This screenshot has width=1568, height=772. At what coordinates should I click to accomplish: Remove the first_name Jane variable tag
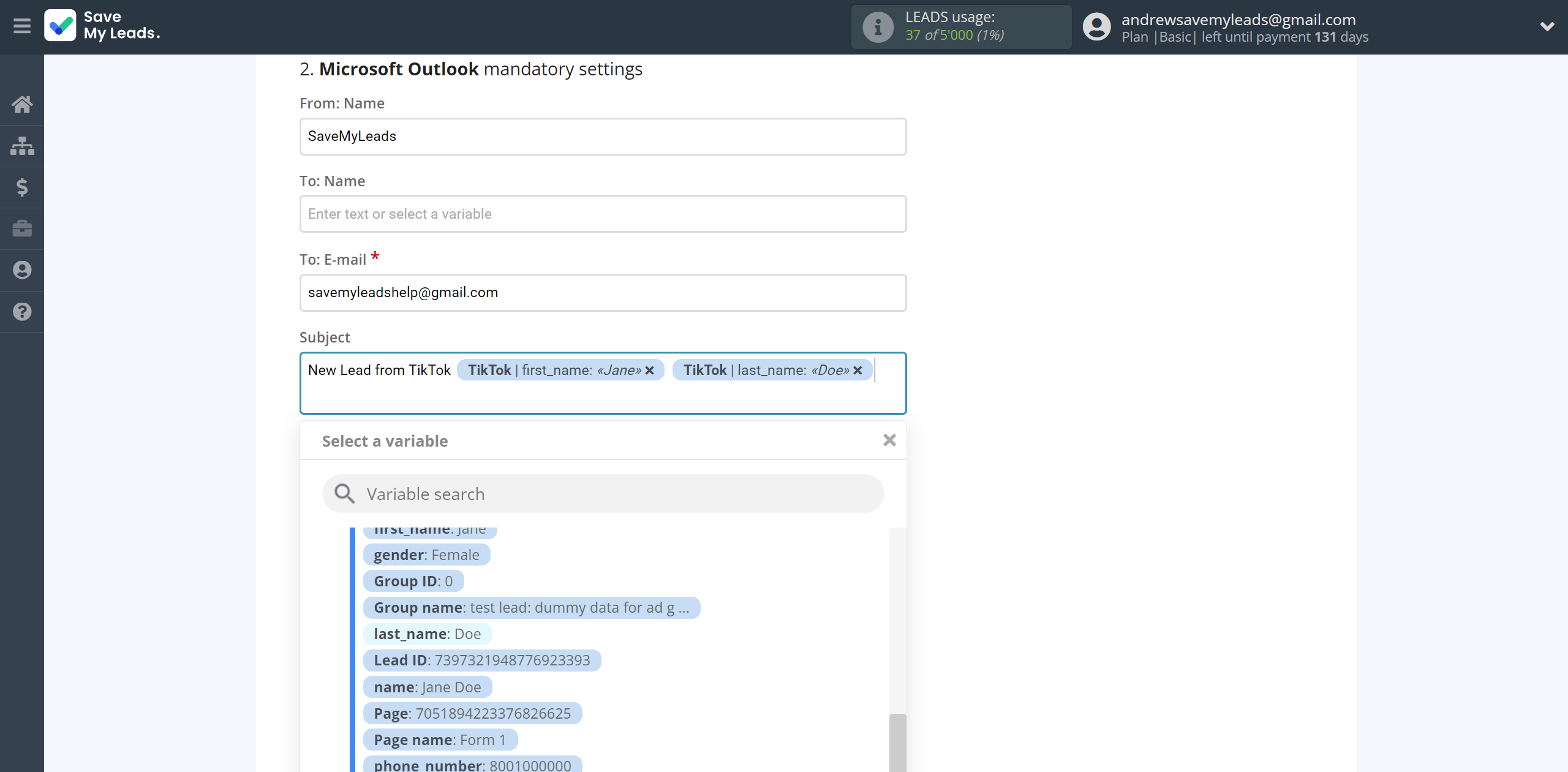[x=650, y=370]
